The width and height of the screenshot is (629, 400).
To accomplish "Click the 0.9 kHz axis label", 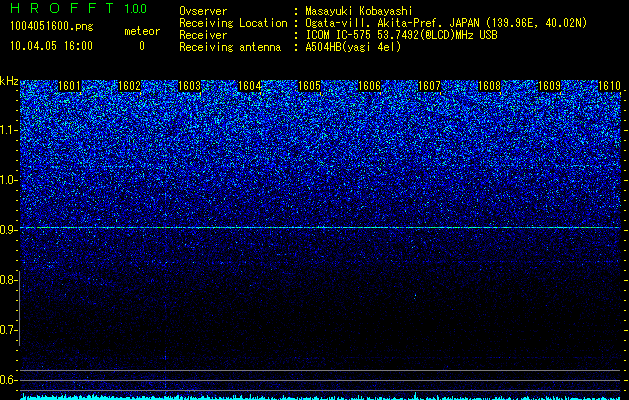I will pyautogui.click(x=8, y=230).
